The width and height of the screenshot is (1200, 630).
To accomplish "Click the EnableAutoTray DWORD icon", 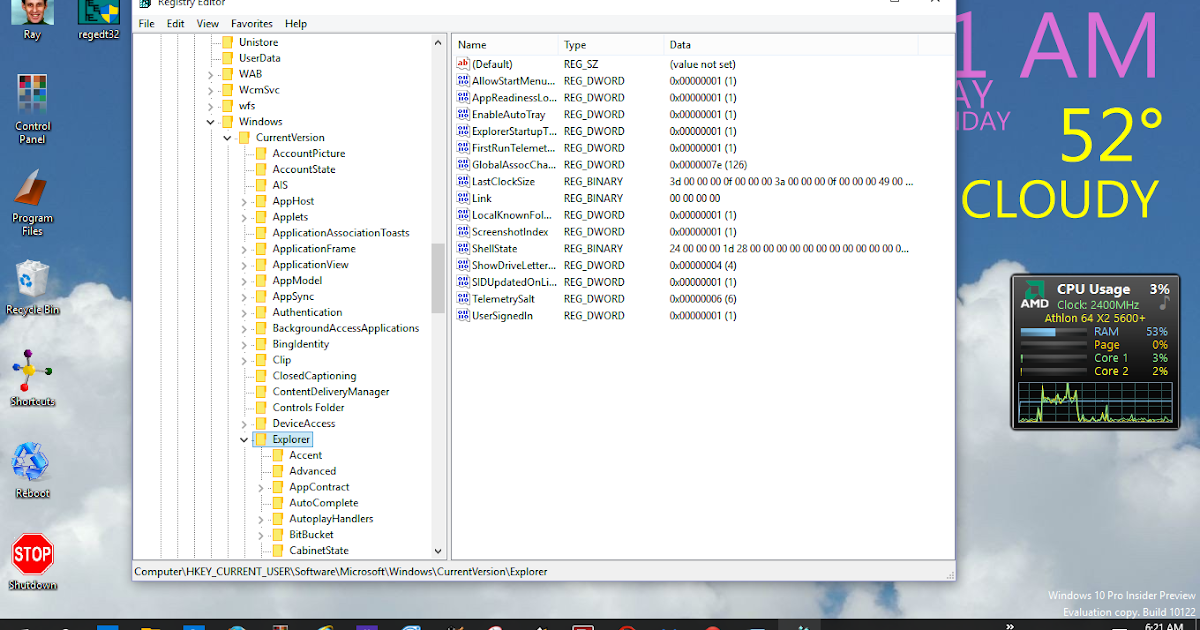I will pos(463,114).
